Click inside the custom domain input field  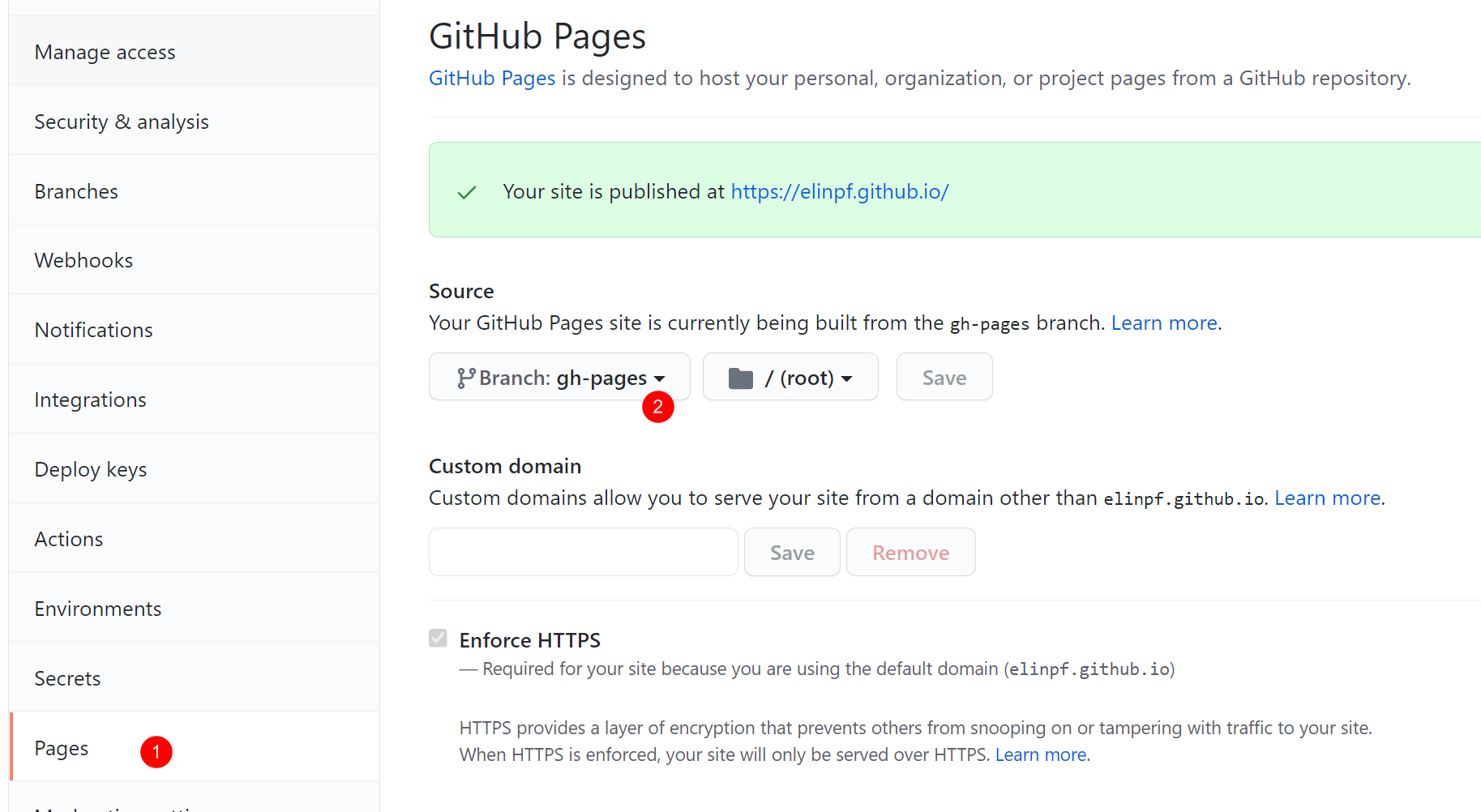click(582, 552)
